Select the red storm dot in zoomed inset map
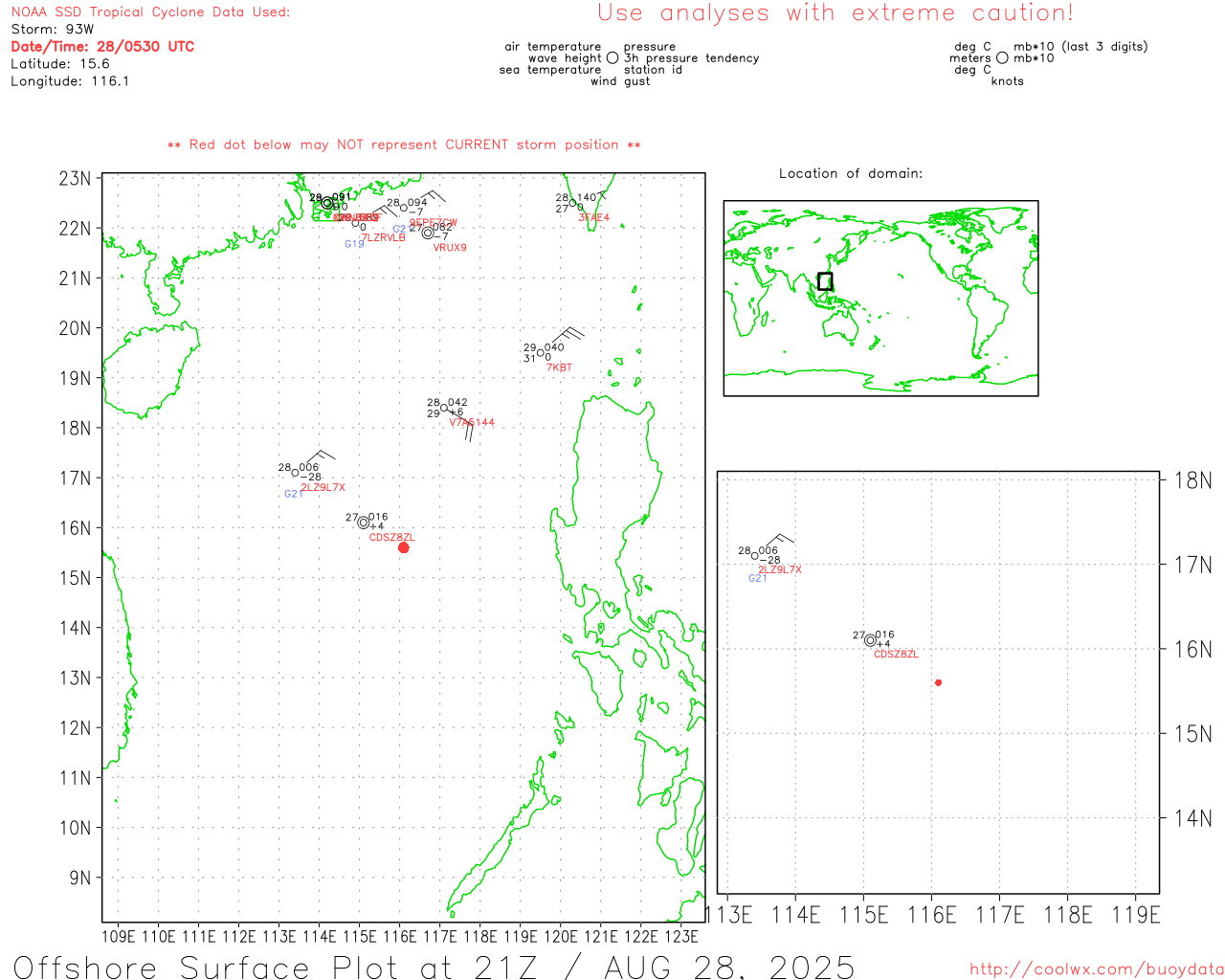 939,682
